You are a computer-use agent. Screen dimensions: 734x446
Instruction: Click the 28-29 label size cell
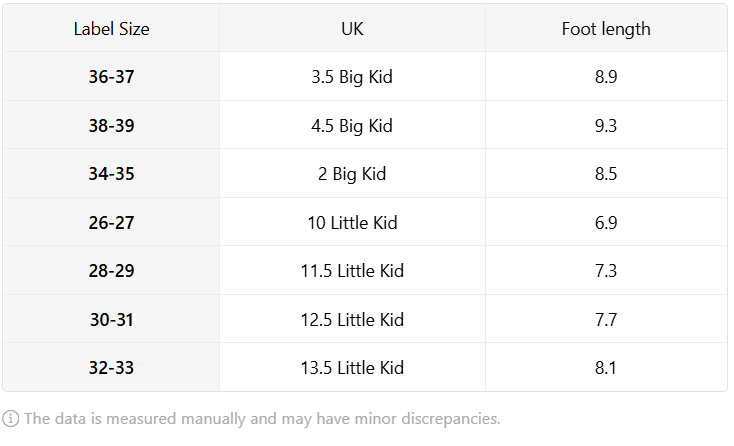click(x=111, y=271)
